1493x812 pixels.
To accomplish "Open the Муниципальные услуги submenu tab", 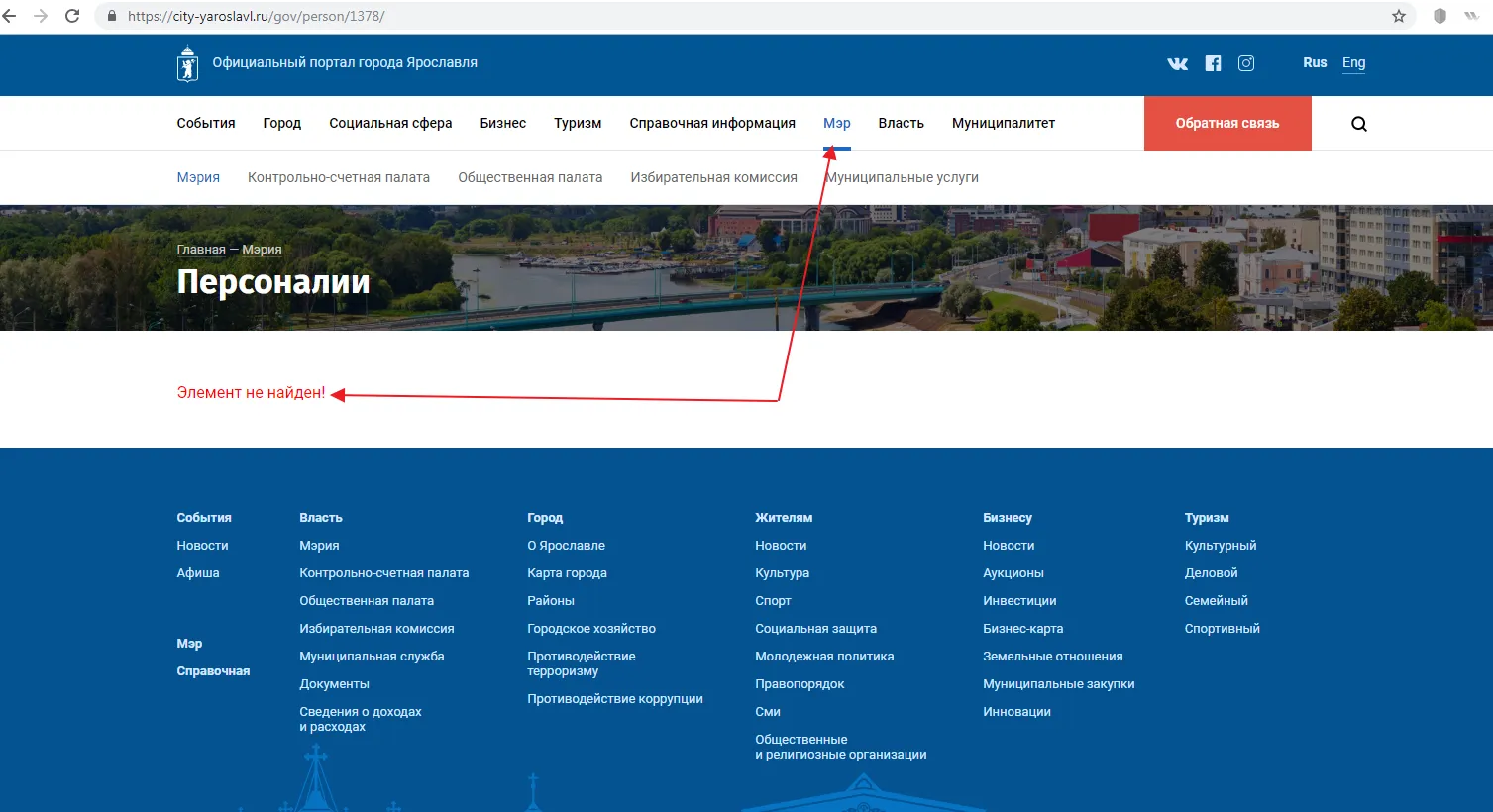I will point(903,177).
